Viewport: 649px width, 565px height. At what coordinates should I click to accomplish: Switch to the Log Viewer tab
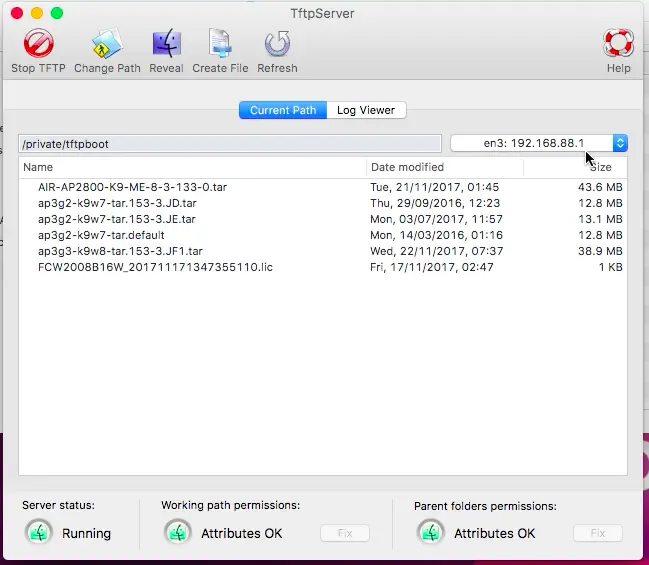[366, 110]
